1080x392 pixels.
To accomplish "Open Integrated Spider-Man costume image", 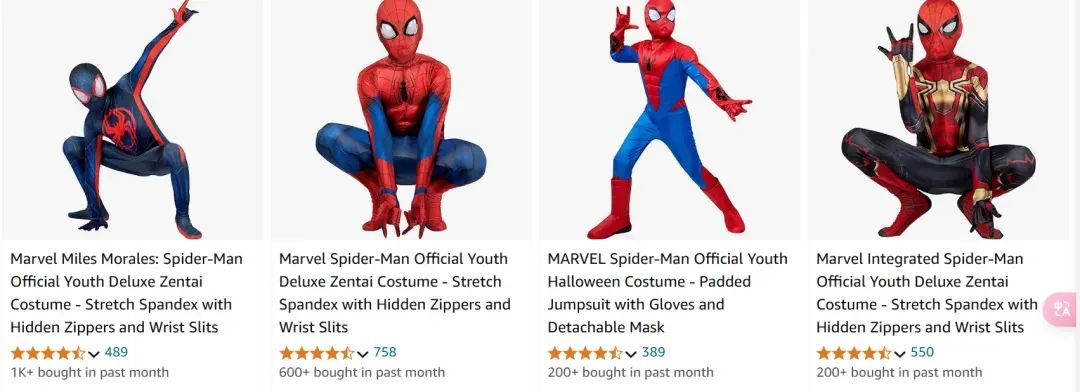I will tap(938, 120).
